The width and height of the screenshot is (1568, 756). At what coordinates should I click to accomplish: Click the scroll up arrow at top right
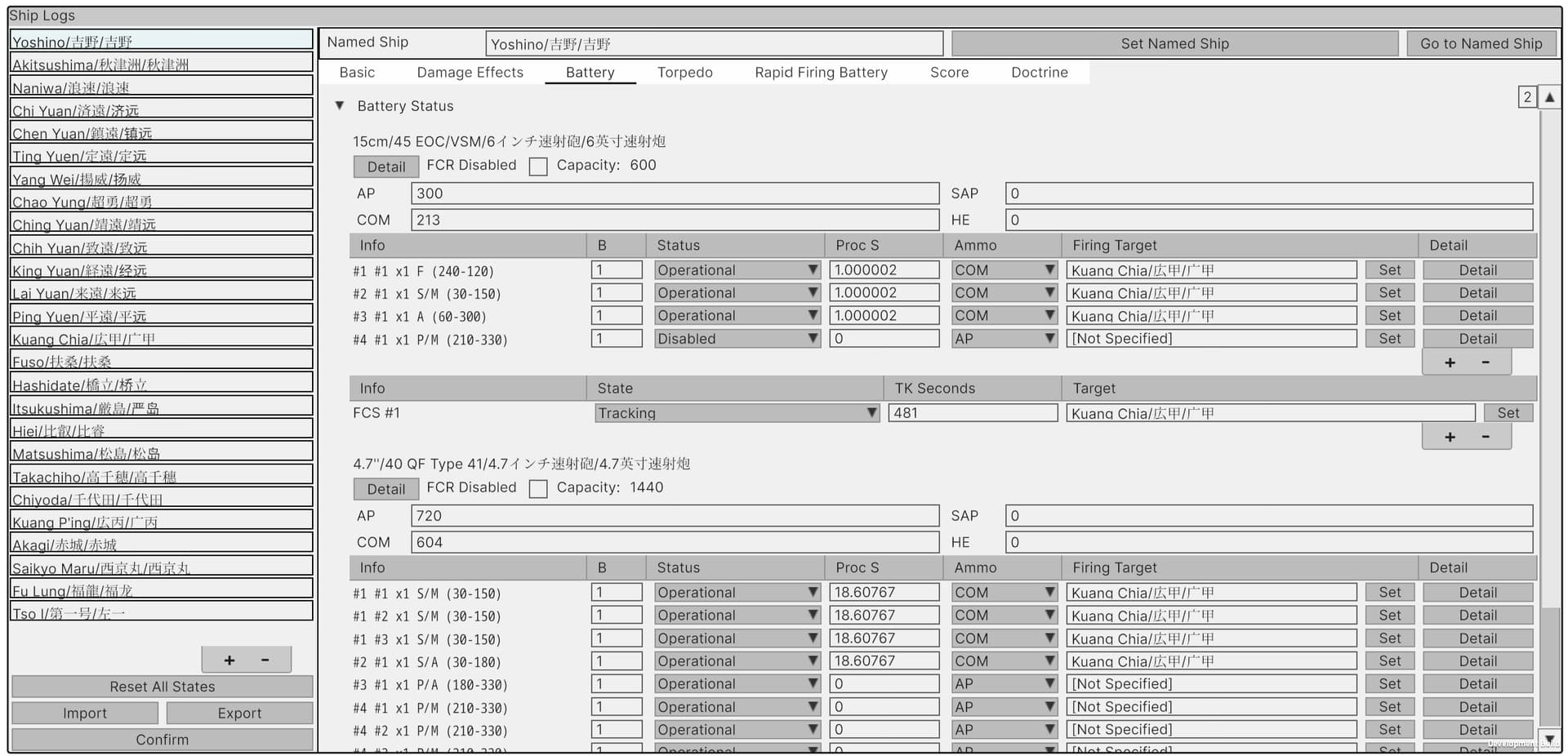[x=1549, y=97]
